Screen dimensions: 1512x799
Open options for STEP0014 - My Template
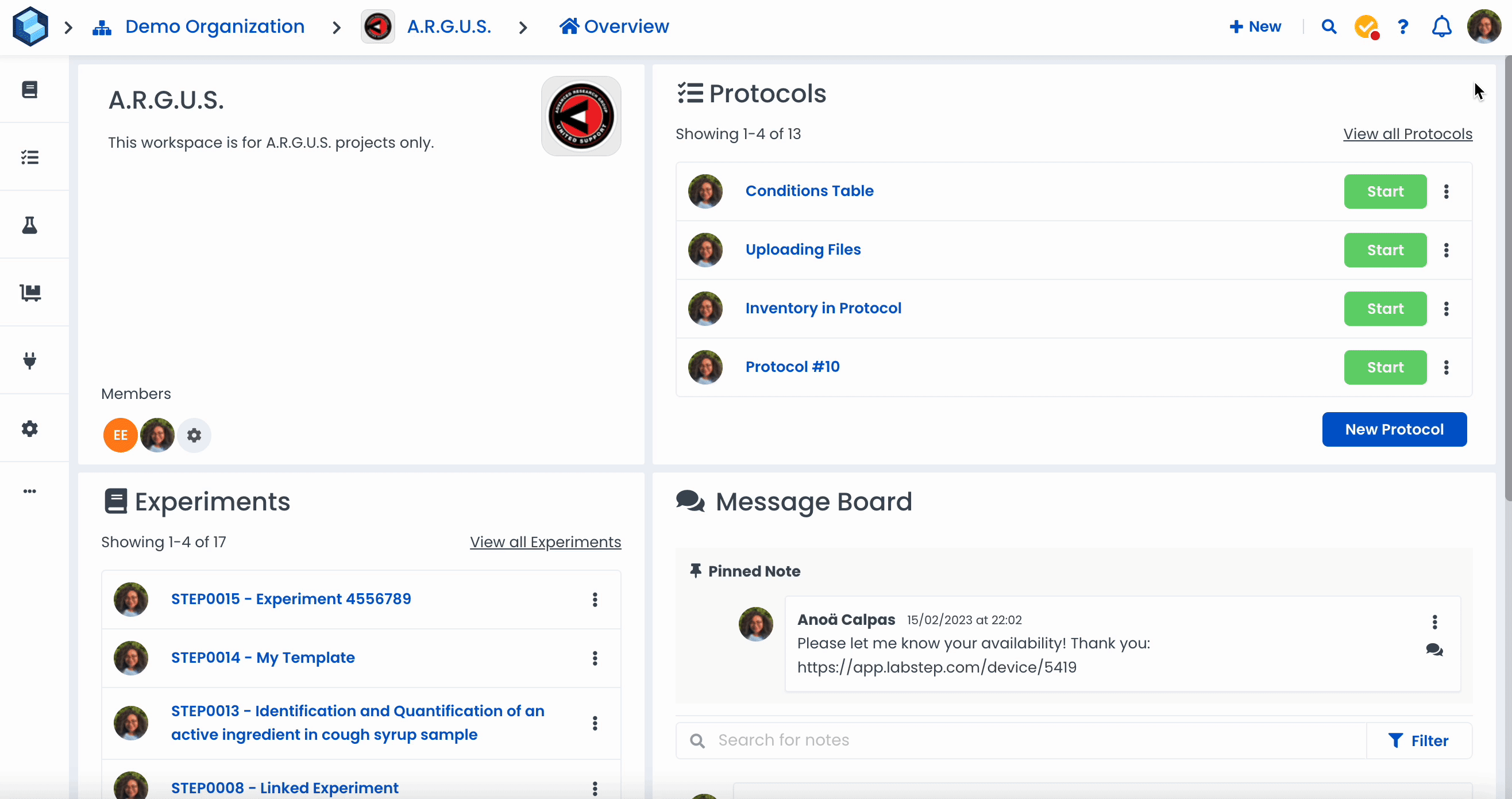[595, 658]
